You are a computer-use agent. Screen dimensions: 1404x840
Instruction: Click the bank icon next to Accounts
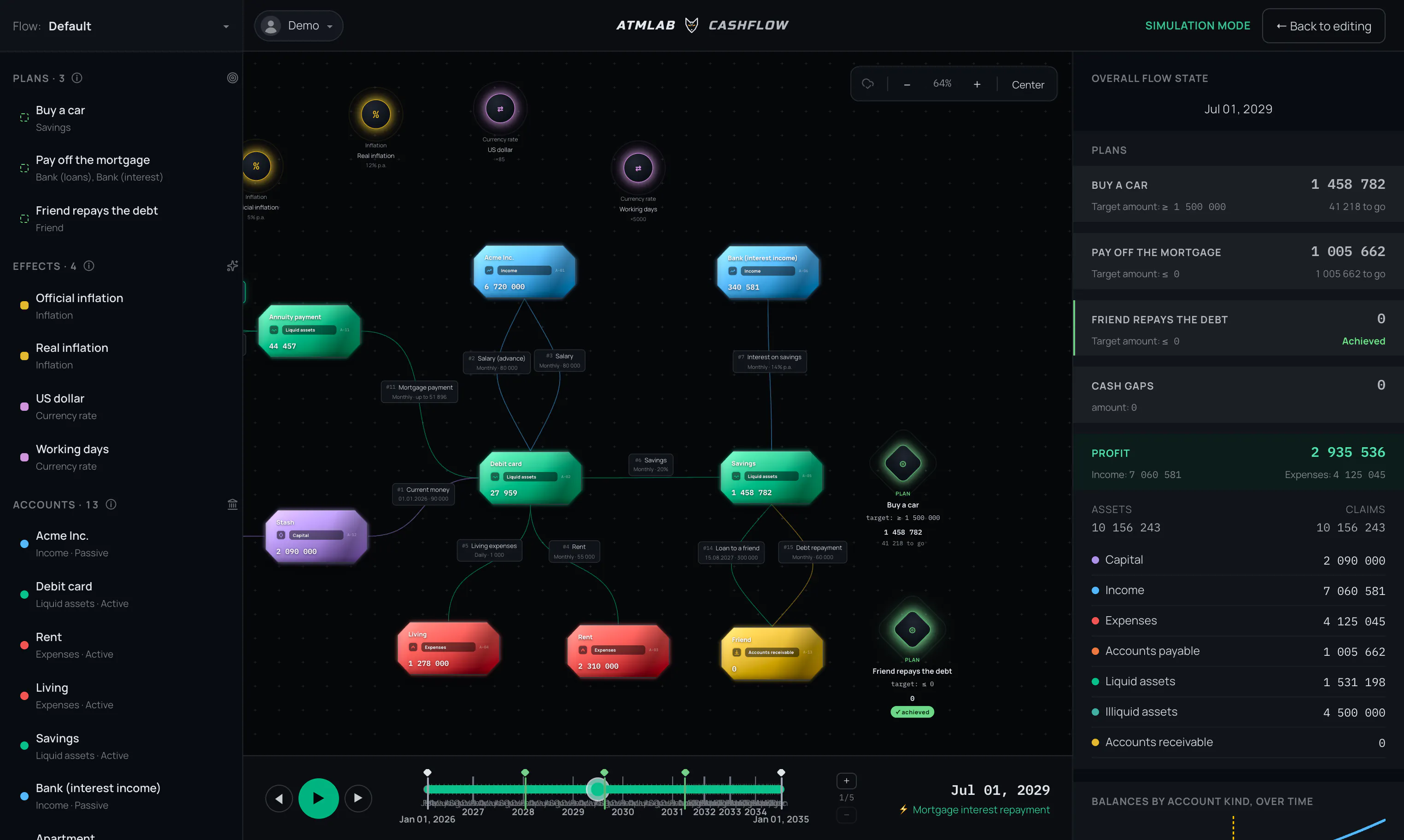pyautogui.click(x=232, y=504)
